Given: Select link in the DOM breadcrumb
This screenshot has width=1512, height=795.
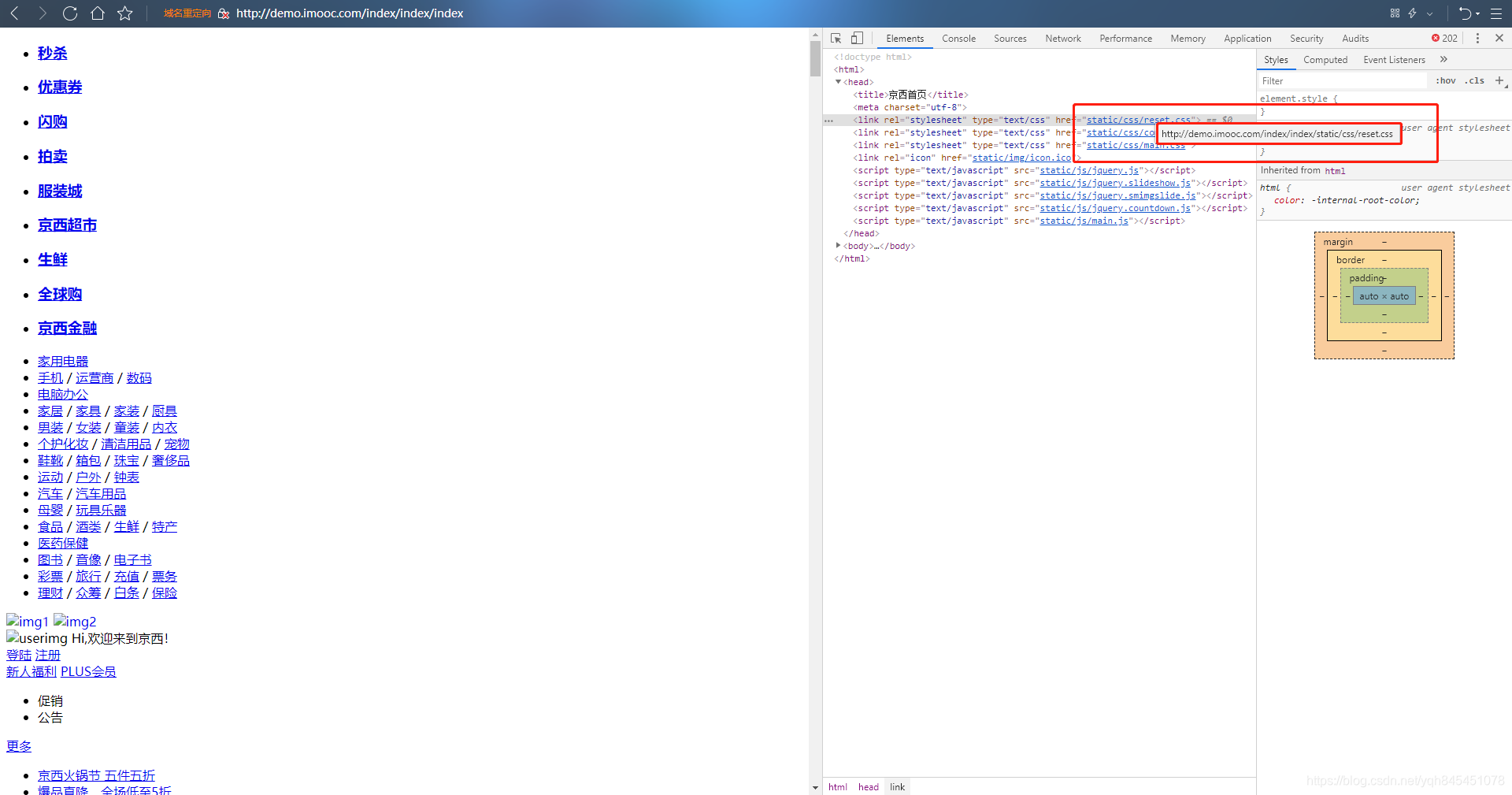Looking at the screenshot, I should pos(897,786).
